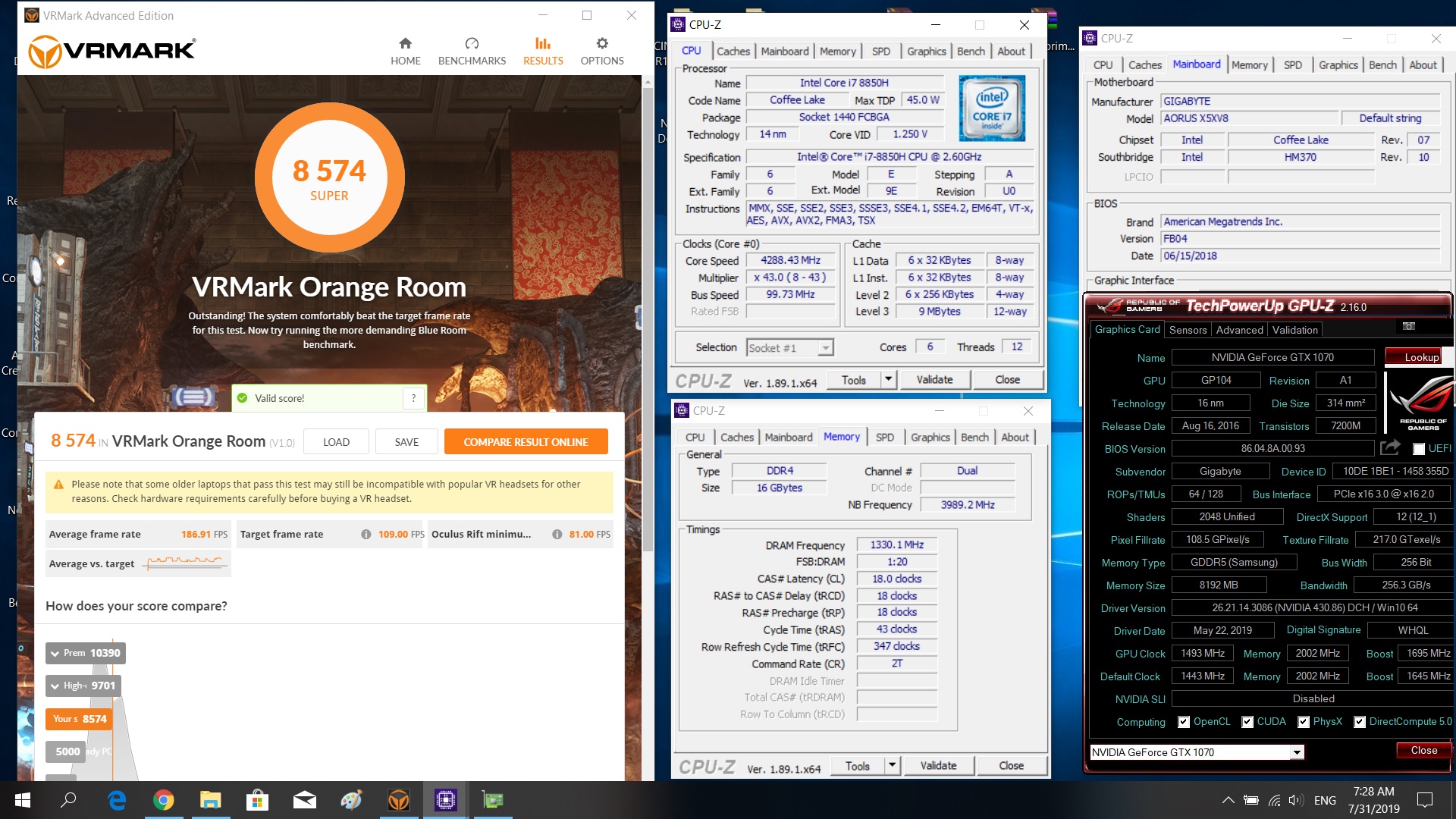The width and height of the screenshot is (1456, 819).
Task: Open the Windows Start menu
Action: [x=23, y=800]
